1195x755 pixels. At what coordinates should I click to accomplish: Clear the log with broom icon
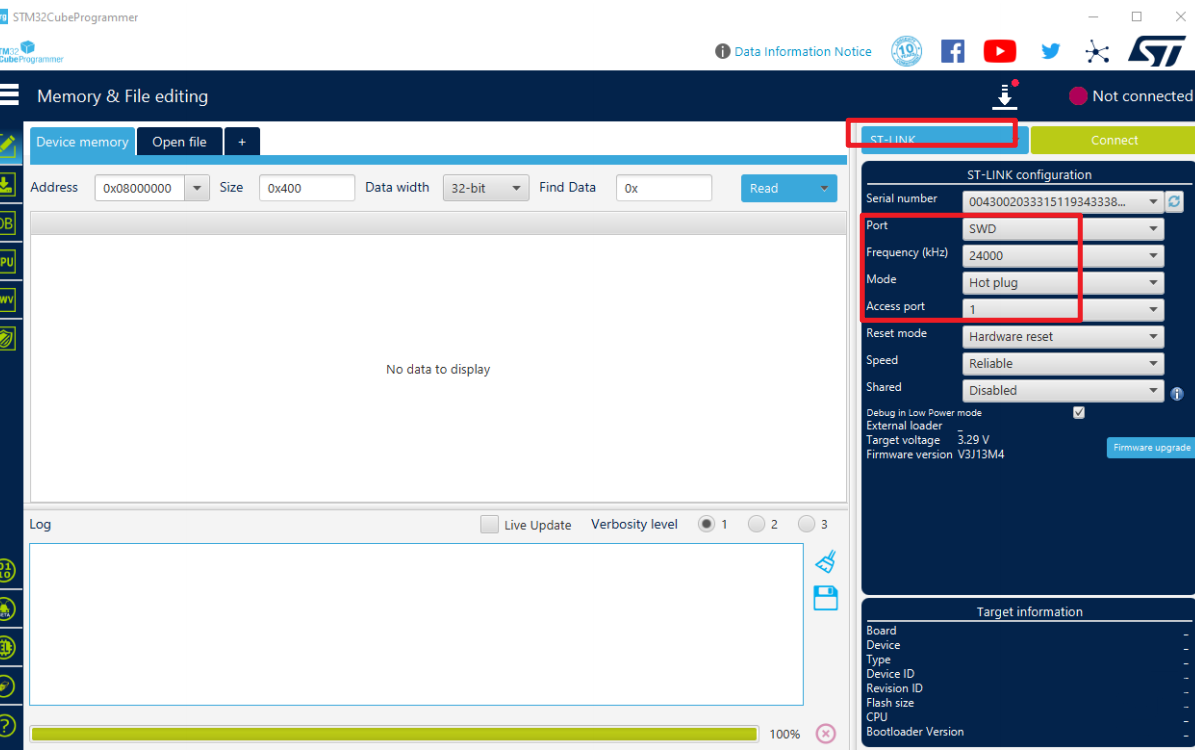pyautogui.click(x=825, y=562)
